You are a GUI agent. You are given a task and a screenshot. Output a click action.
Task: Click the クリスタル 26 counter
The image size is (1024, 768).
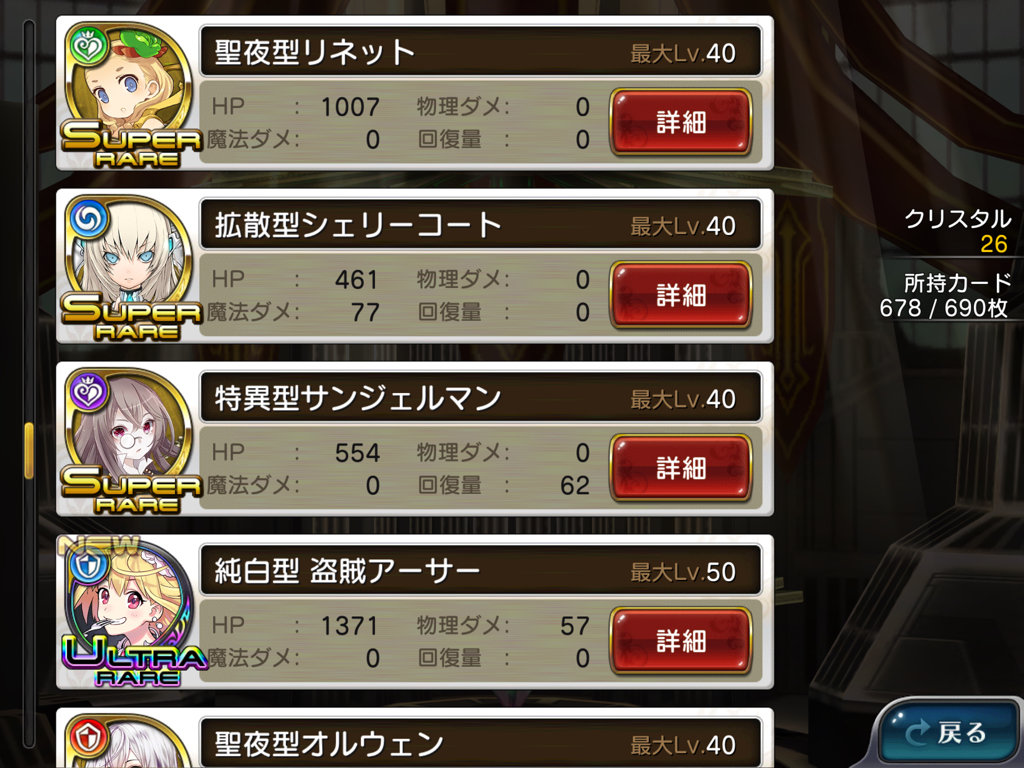click(x=957, y=231)
